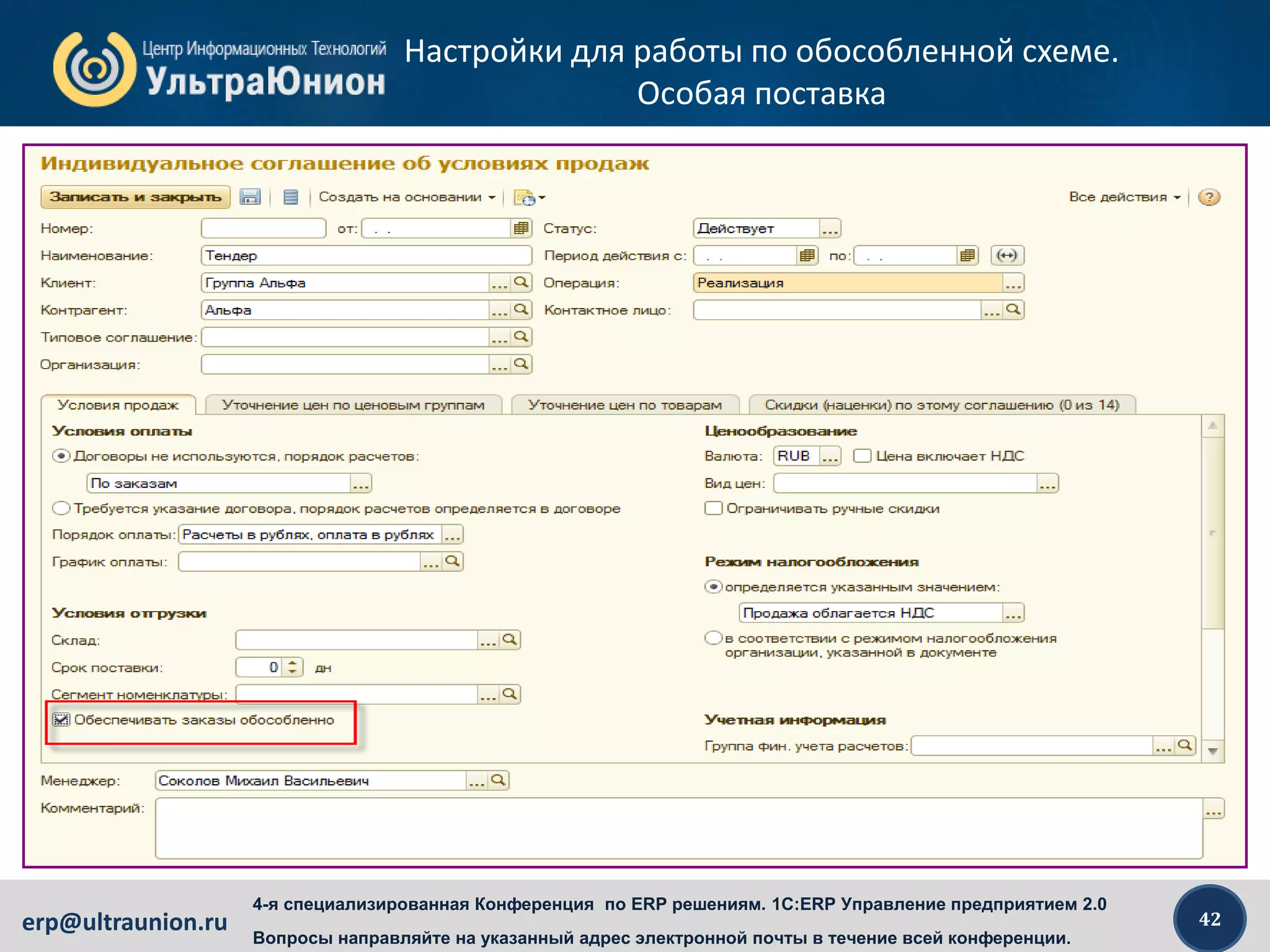Click Срок поставки spinner arrows
Image resolution: width=1270 pixels, height=952 pixels.
point(292,668)
